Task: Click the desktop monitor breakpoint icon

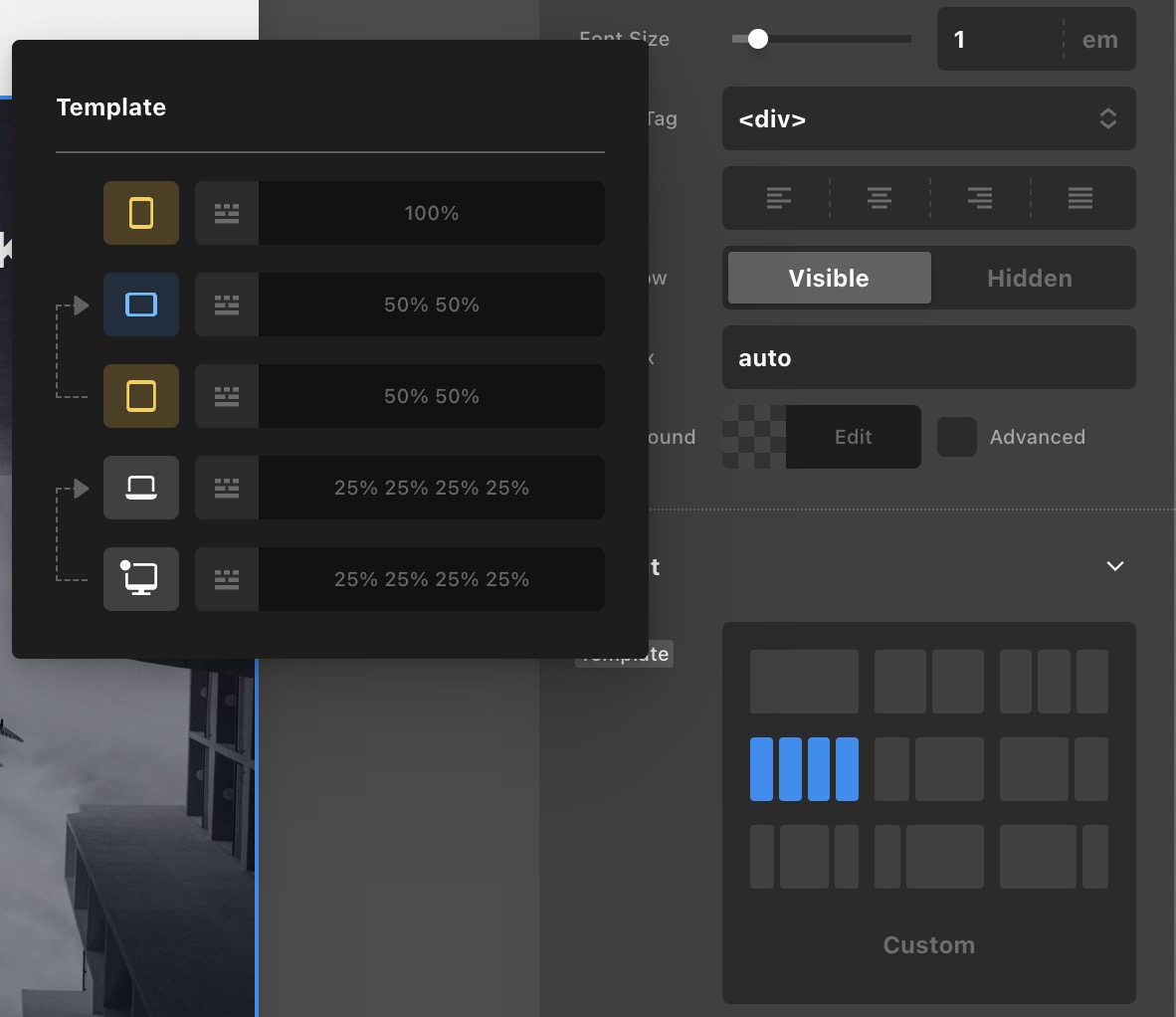Action: click(141, 579)
